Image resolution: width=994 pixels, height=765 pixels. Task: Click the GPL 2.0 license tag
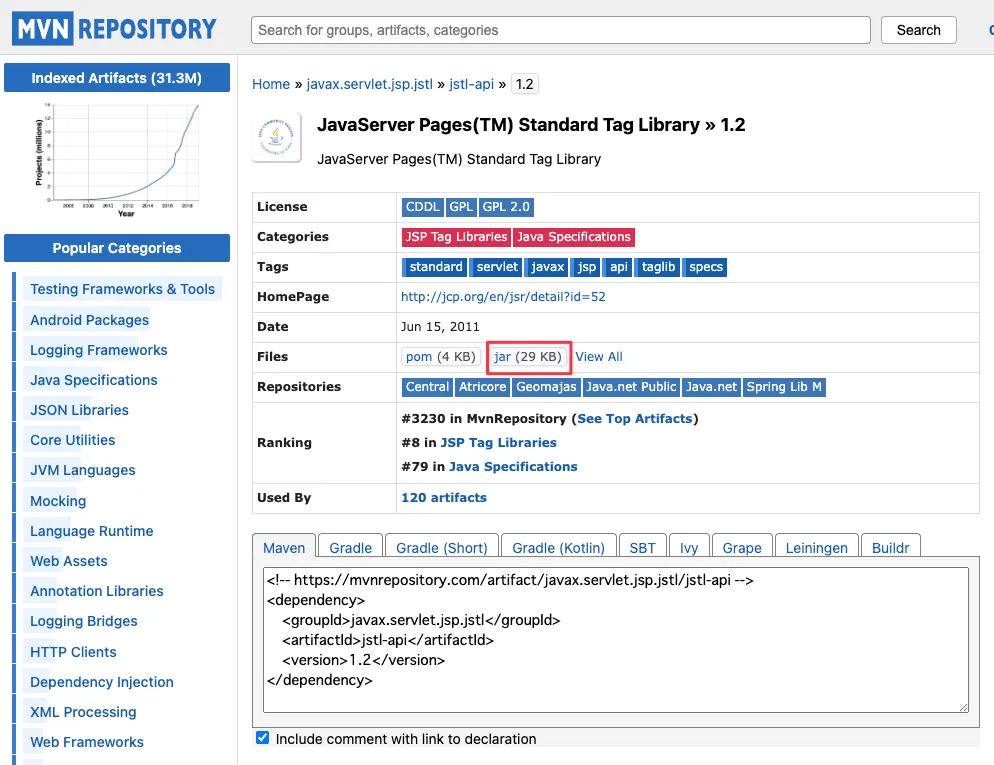(x=506, y=207)
